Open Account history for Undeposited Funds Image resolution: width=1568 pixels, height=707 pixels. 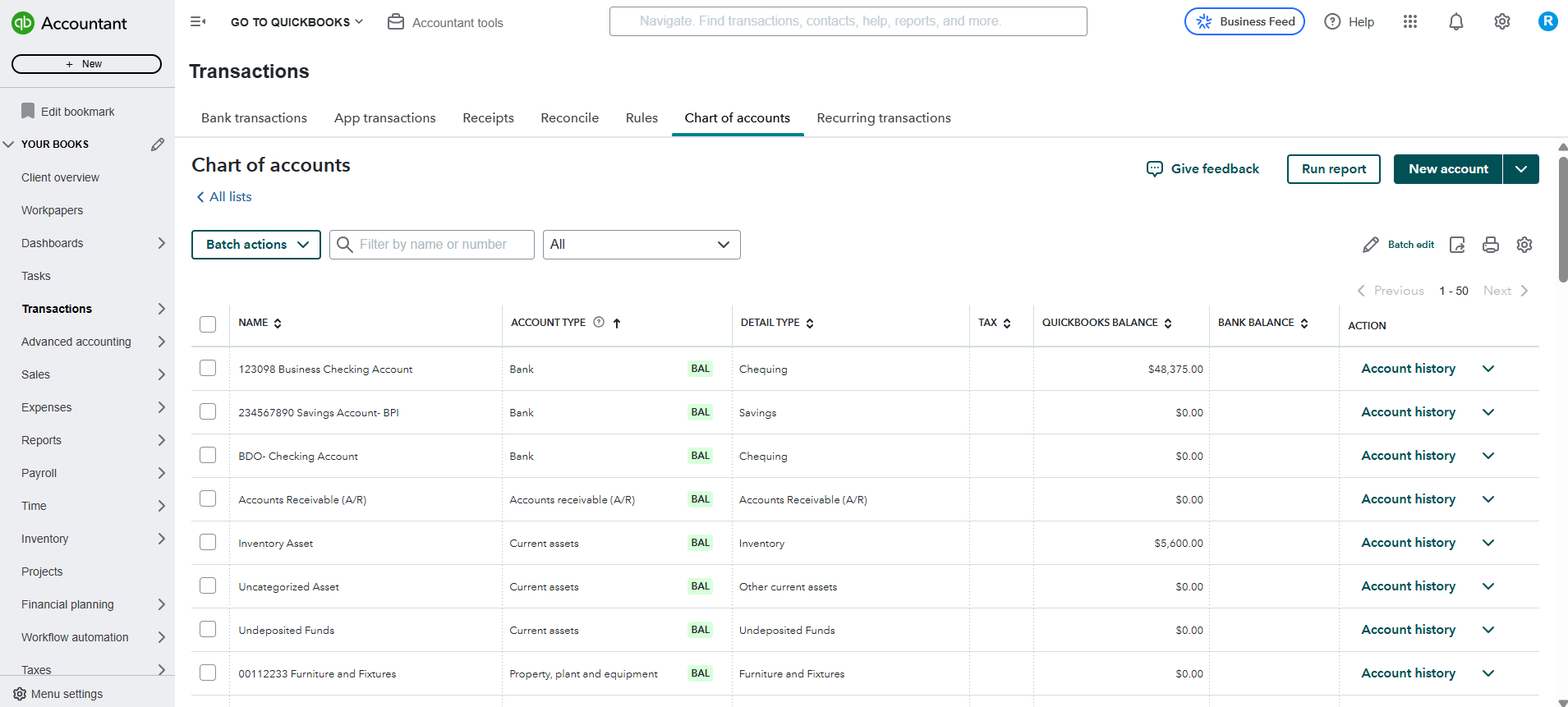[1408, 630]
